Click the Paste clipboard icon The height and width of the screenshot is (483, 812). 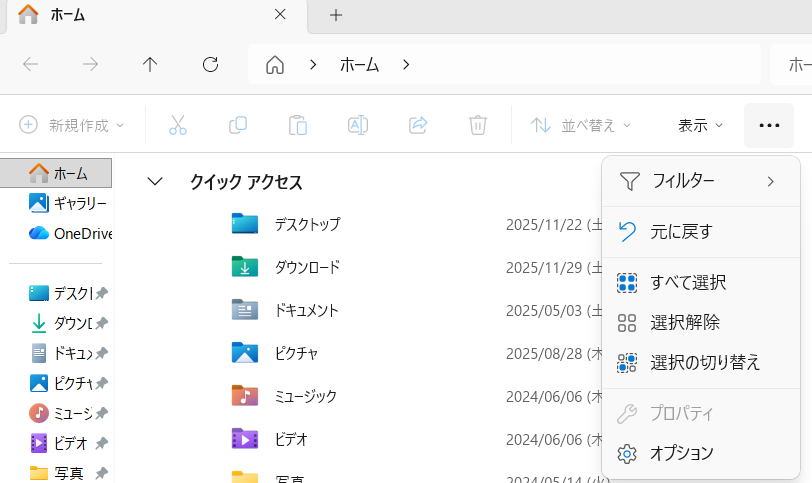click(298, 125)
